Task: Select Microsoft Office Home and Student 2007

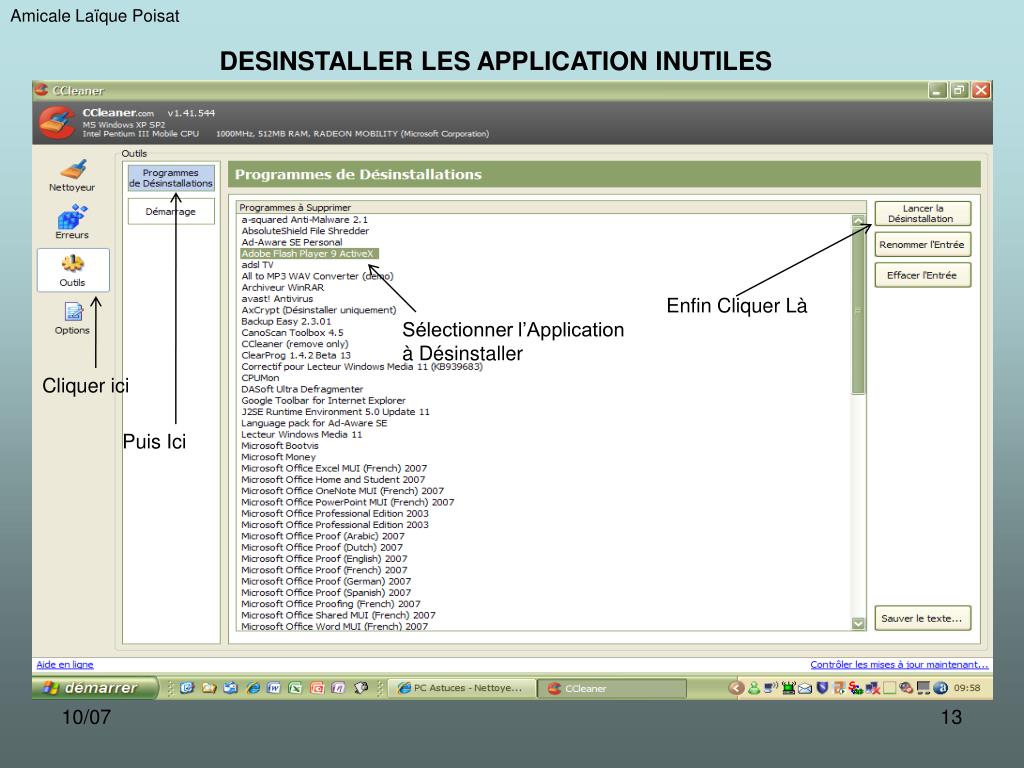Action: tap(333, 479)
